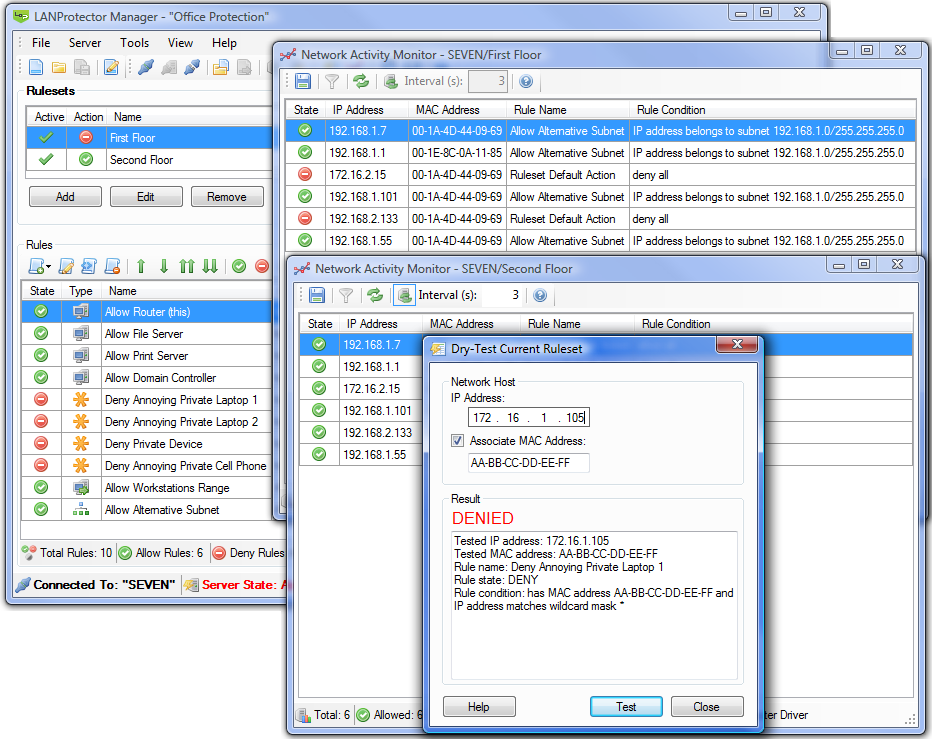This screenshot has height=739, width=932.
Task: Click the Connect to server plug icon
Action: click(146, 68)
